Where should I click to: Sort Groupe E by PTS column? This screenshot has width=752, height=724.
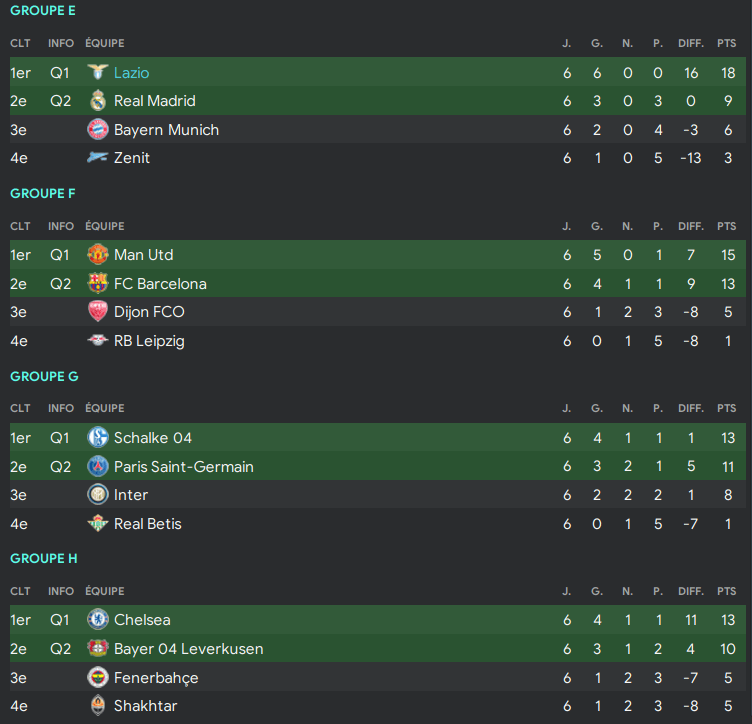coord(726,44)
